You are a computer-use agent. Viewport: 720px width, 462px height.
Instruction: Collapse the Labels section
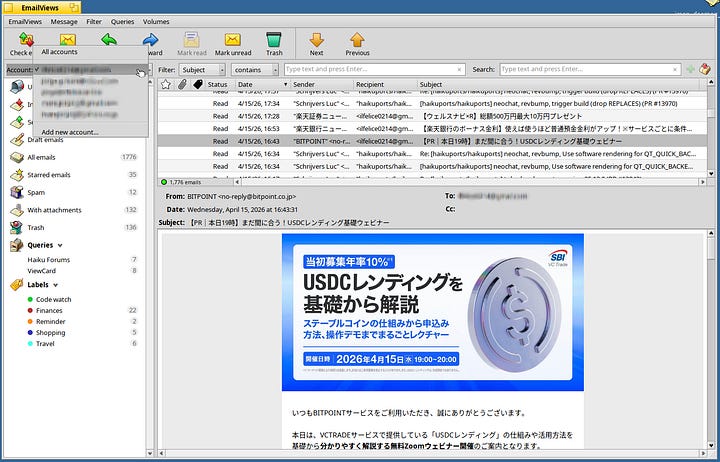click(56, 285)
